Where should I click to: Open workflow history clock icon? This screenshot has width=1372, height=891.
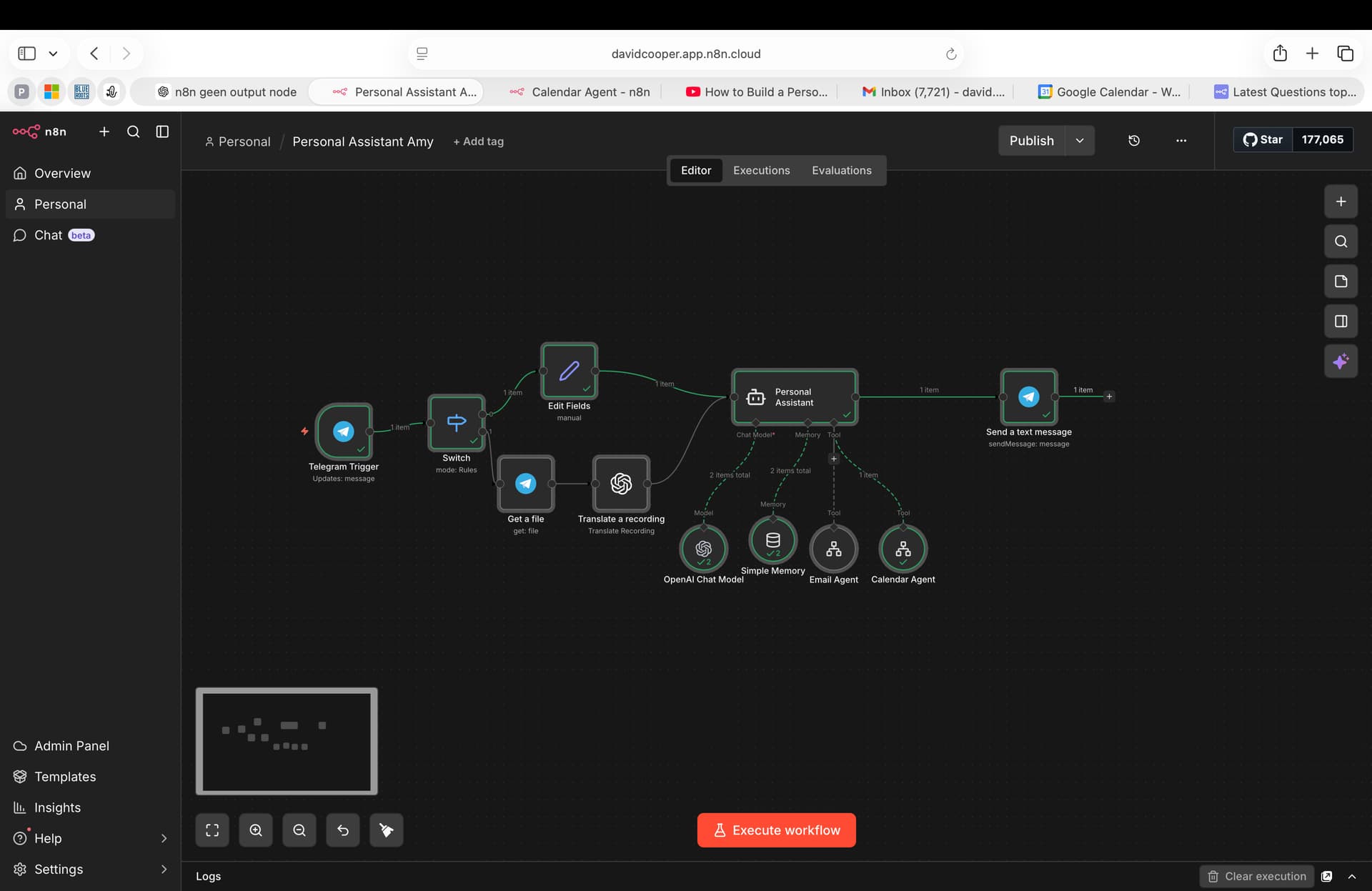[x=1134, y=141]
